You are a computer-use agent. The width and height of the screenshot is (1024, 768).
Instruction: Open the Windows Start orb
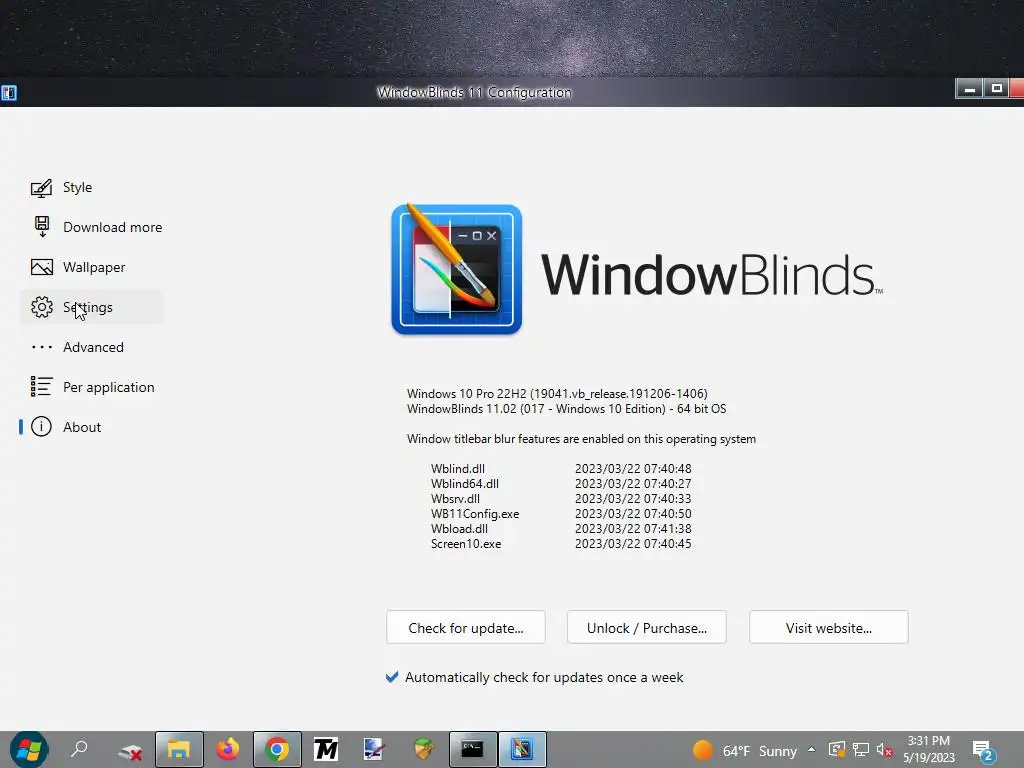29,749
